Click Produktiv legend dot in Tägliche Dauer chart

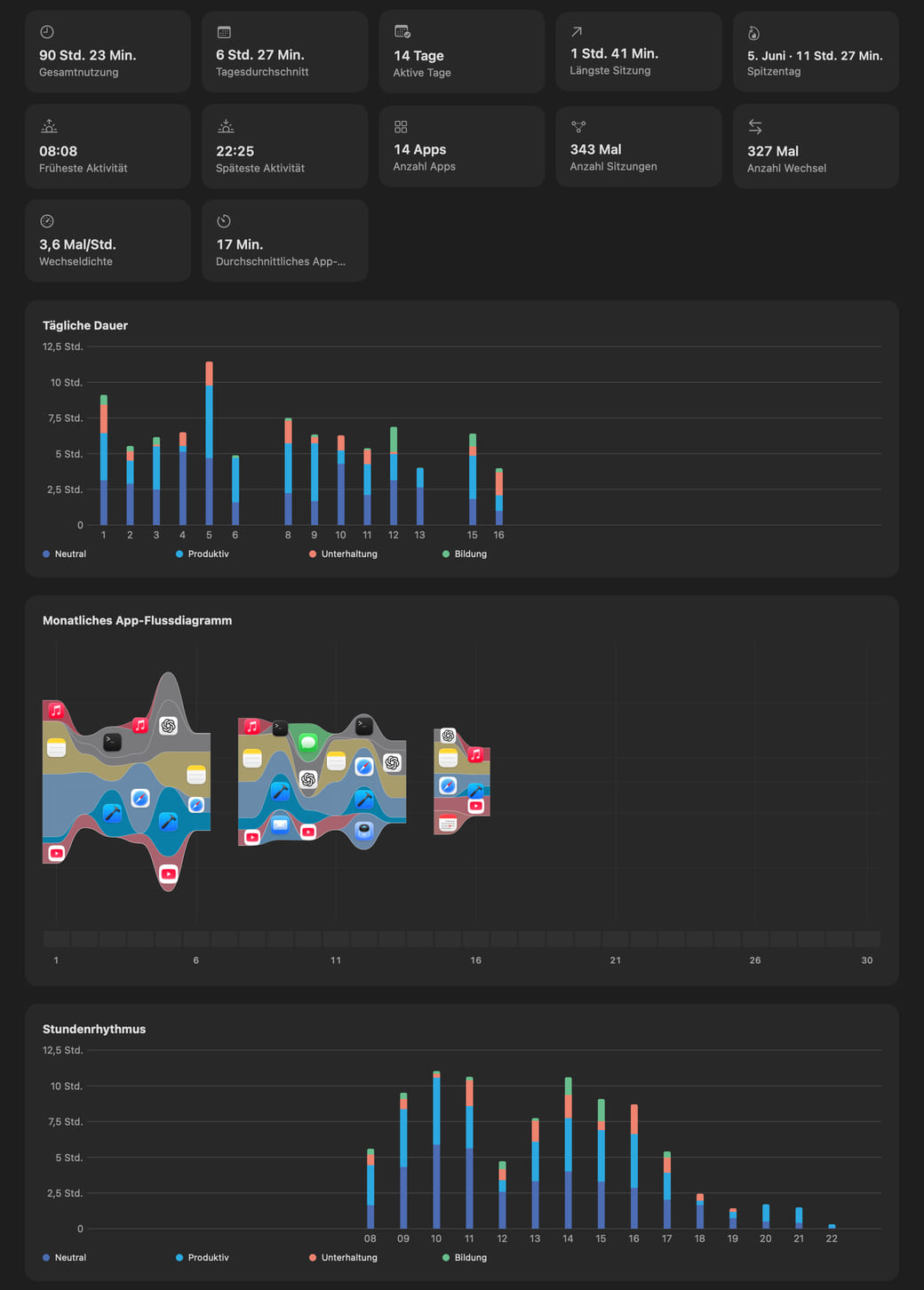[179, 553]
